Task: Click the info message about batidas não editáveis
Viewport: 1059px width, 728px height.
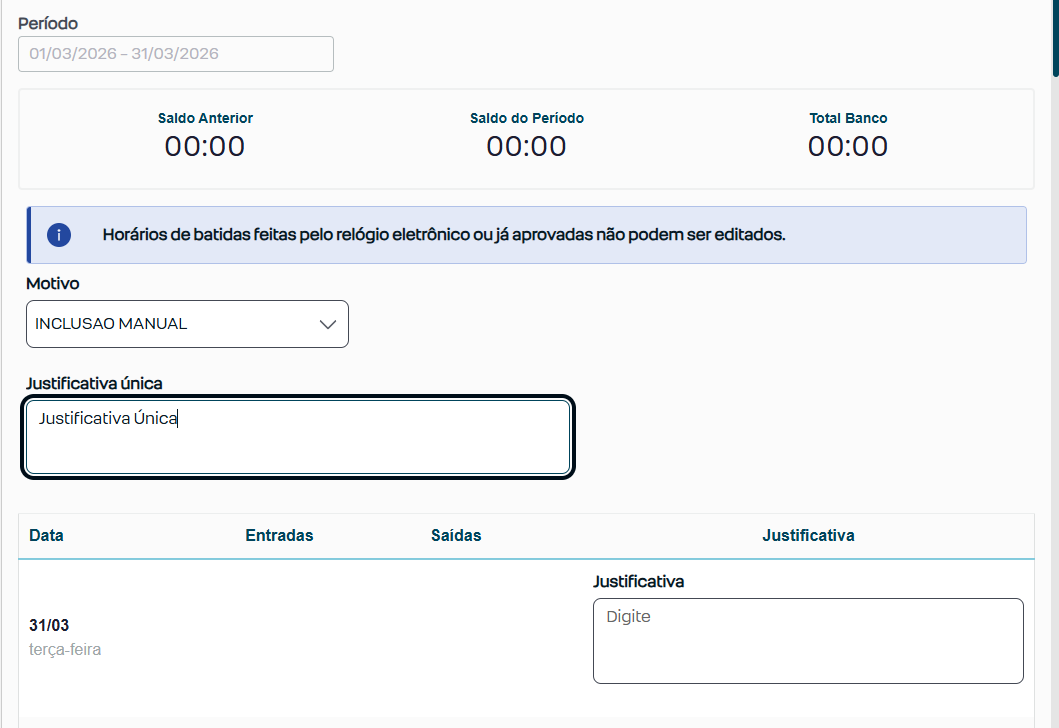Action: [x=444, y=235]
